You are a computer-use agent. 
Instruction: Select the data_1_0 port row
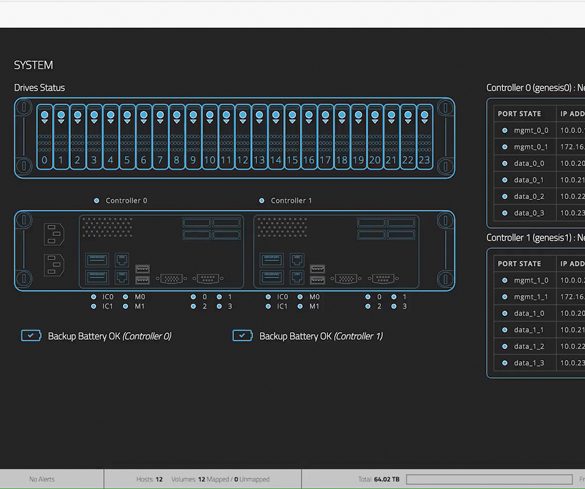[x=539, y=313]
